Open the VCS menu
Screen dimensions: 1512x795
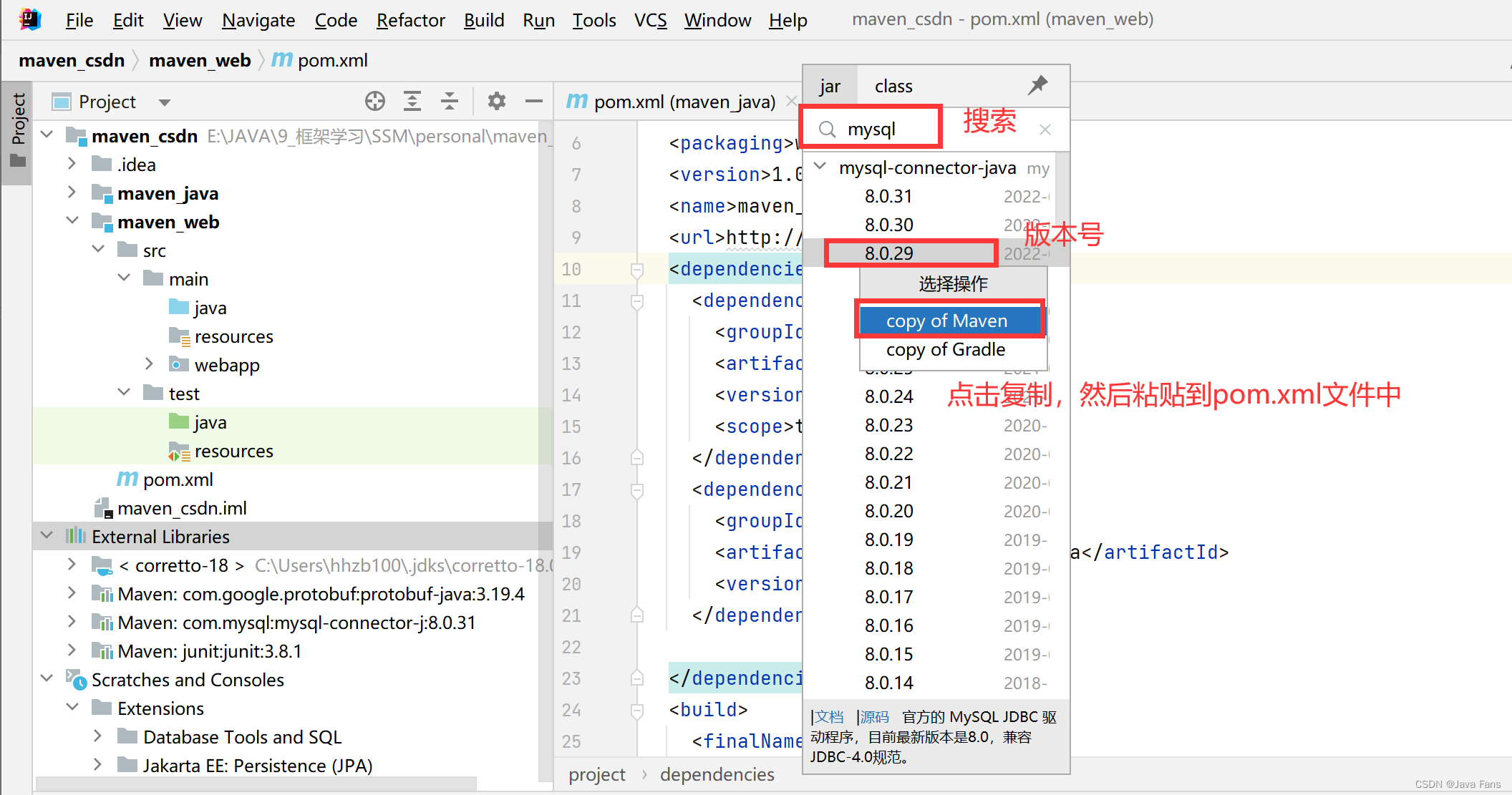pos(650,20)
